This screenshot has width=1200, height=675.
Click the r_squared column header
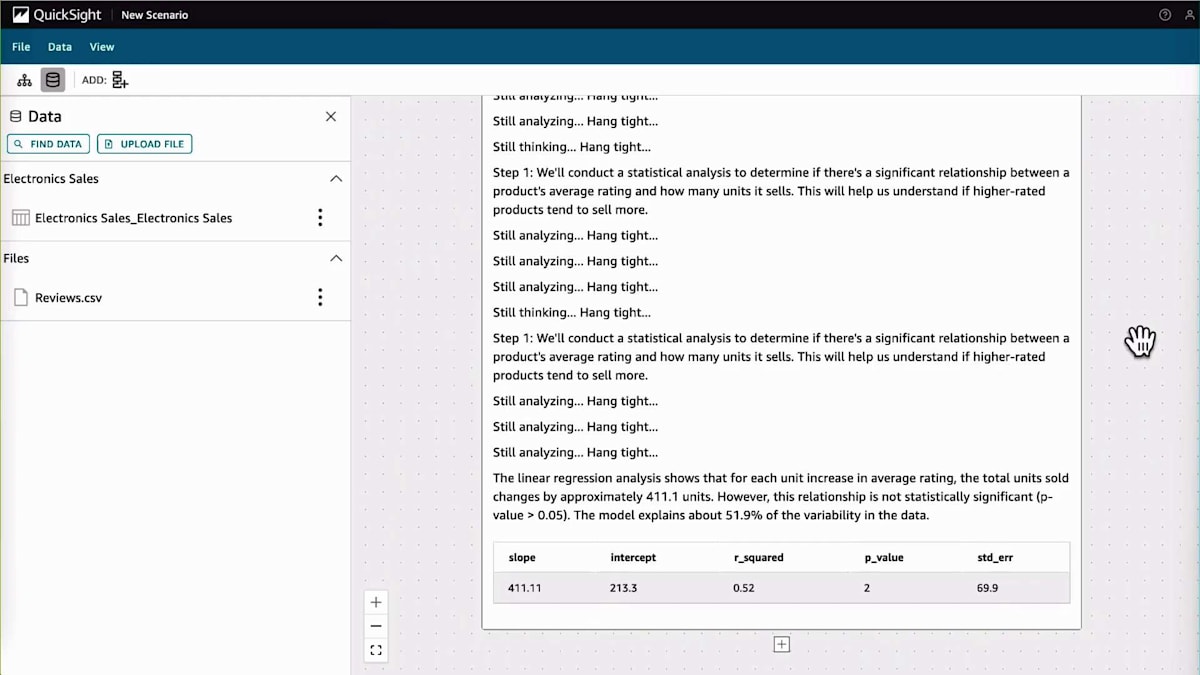tap(758, 557)
